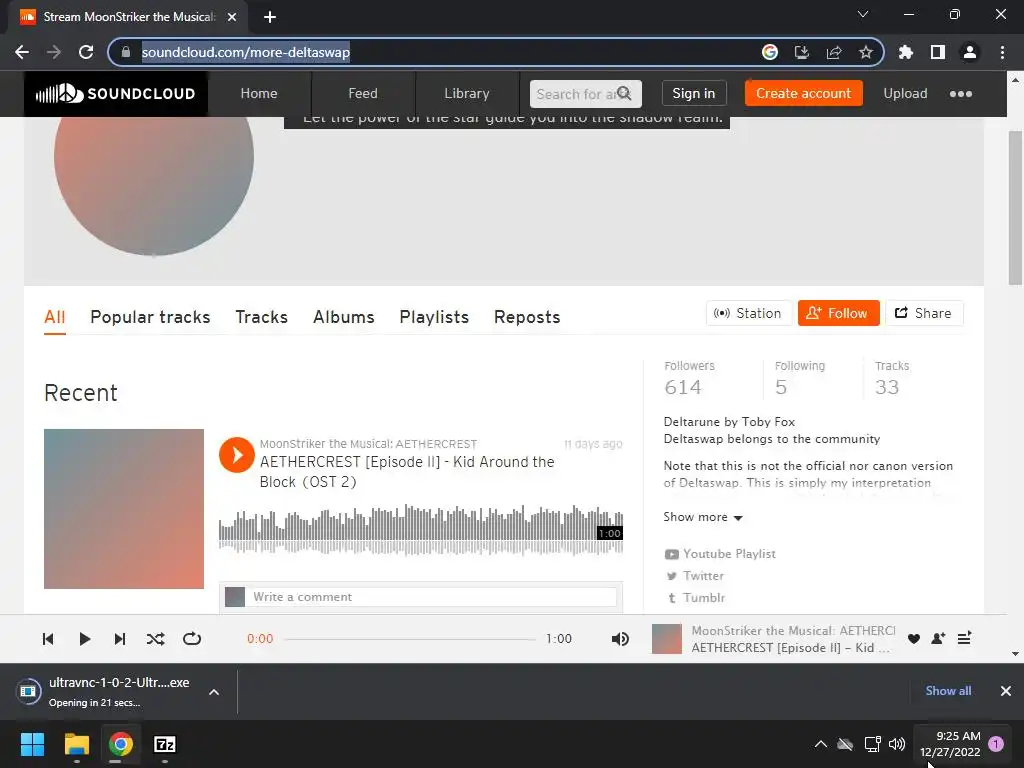Share this page icon in address bar
This screenshot has width=1024, height=768.
[x=834, y=52]
